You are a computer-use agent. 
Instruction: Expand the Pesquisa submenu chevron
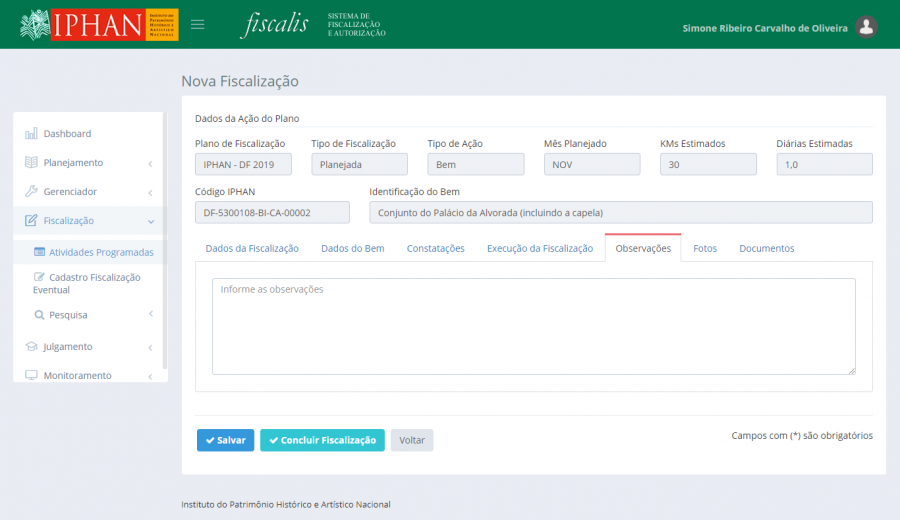click(150, 314)
